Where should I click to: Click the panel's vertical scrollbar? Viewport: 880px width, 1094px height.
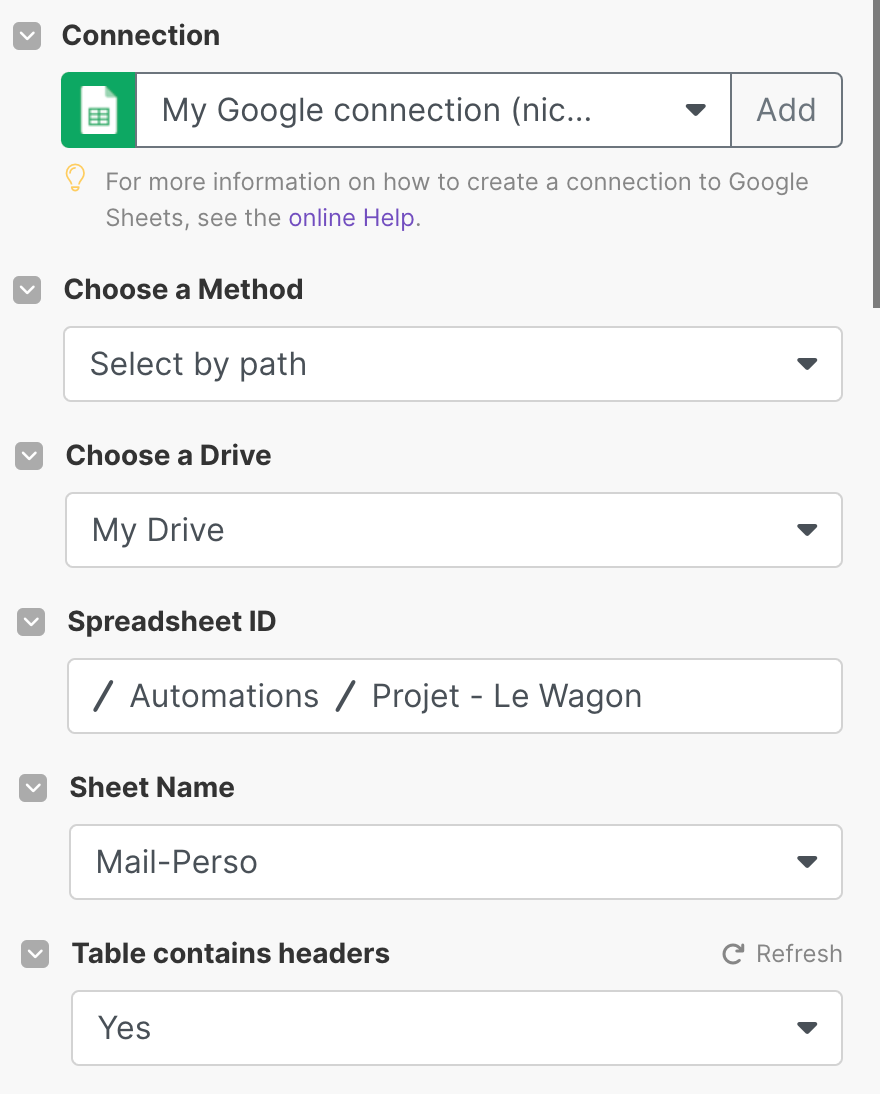(x=876, y=153)
